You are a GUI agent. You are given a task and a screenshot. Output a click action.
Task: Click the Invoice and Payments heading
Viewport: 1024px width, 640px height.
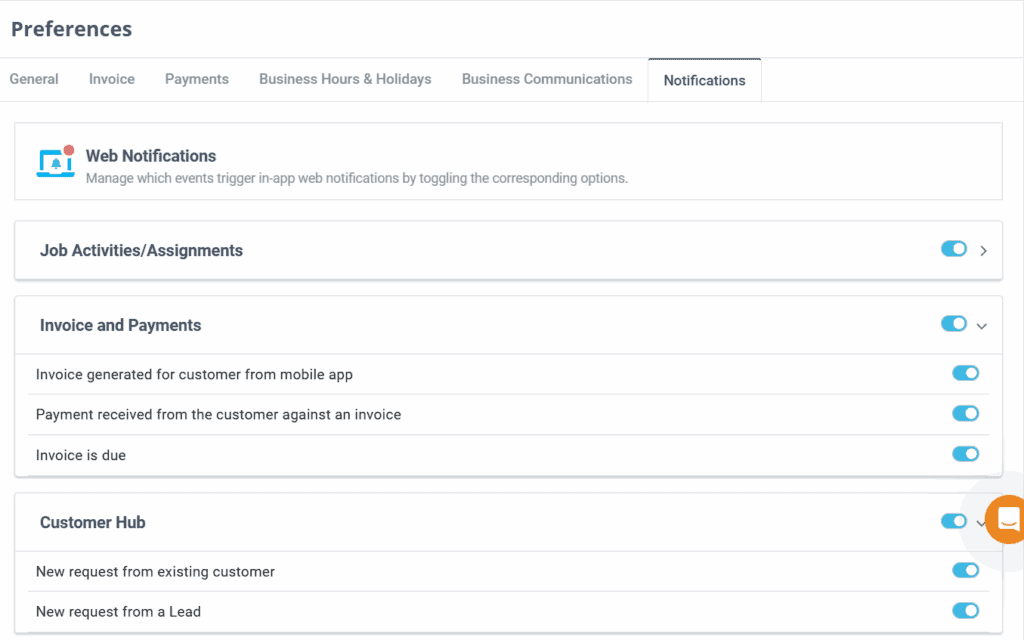click(x=120, y=325)
